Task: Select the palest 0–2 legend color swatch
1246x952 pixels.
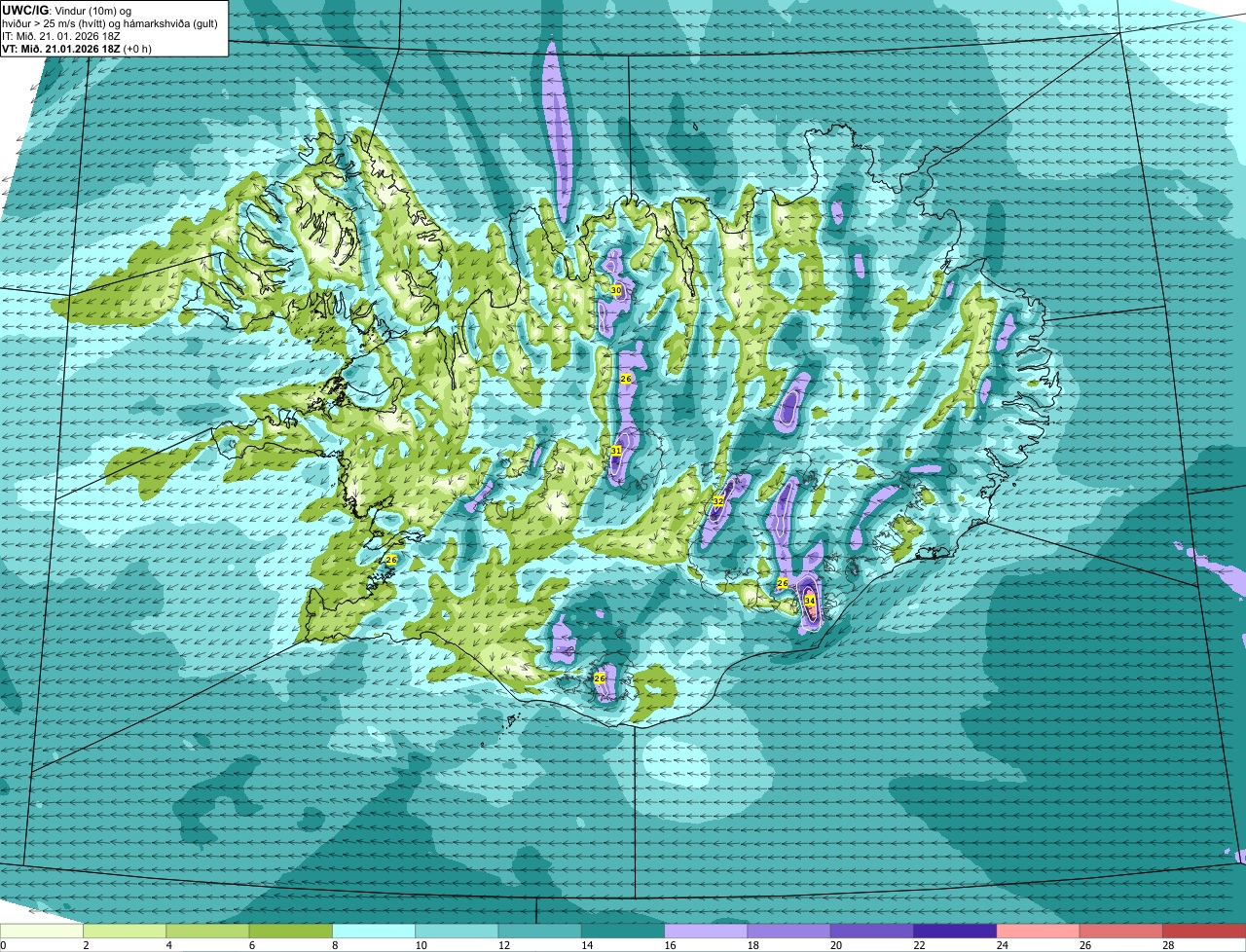Action: point(42,932)
